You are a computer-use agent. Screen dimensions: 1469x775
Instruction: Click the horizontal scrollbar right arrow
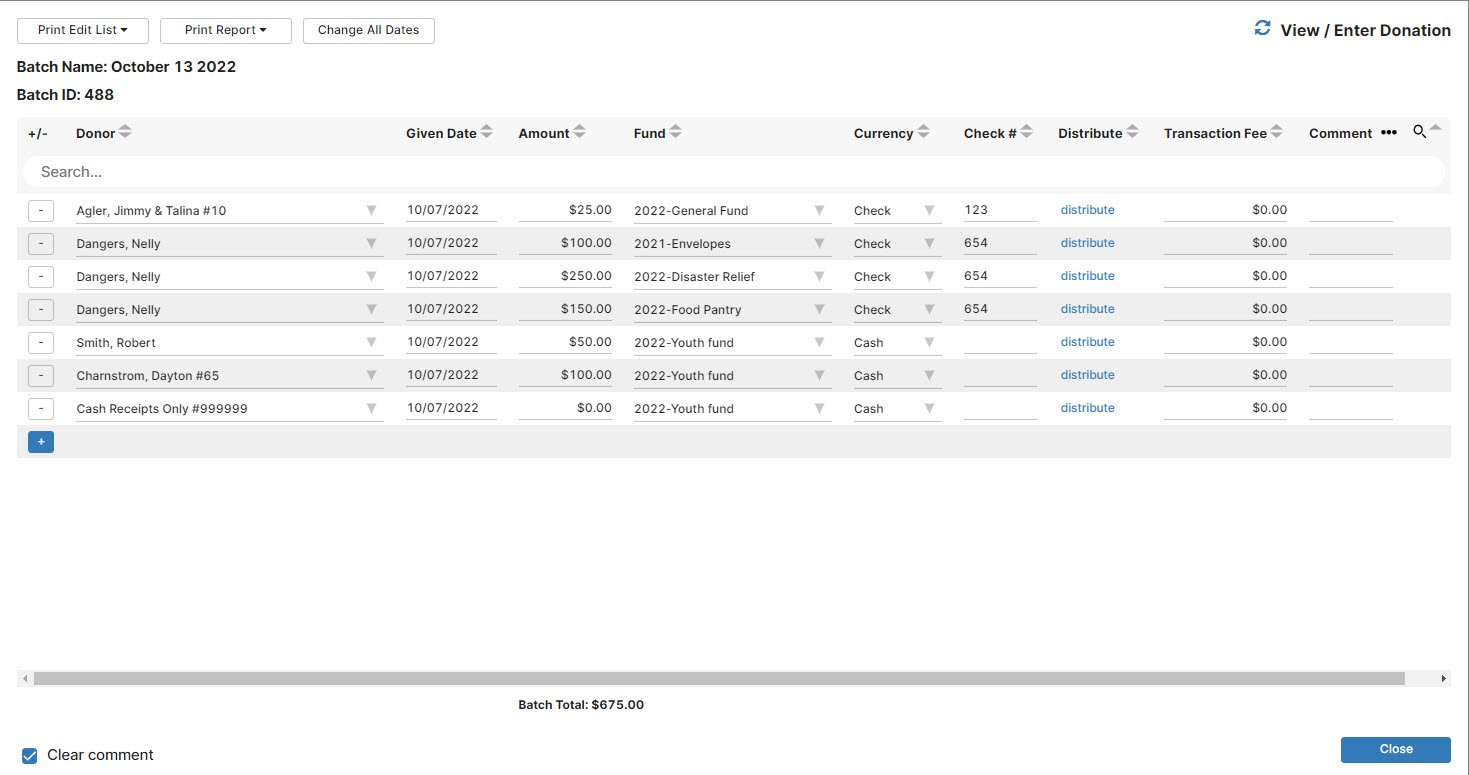click(1443, 679)
